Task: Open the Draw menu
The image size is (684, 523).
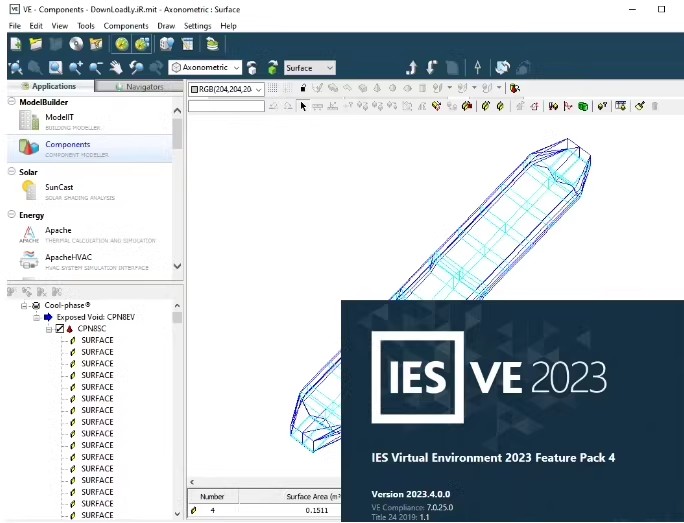Action: (166, 26)
